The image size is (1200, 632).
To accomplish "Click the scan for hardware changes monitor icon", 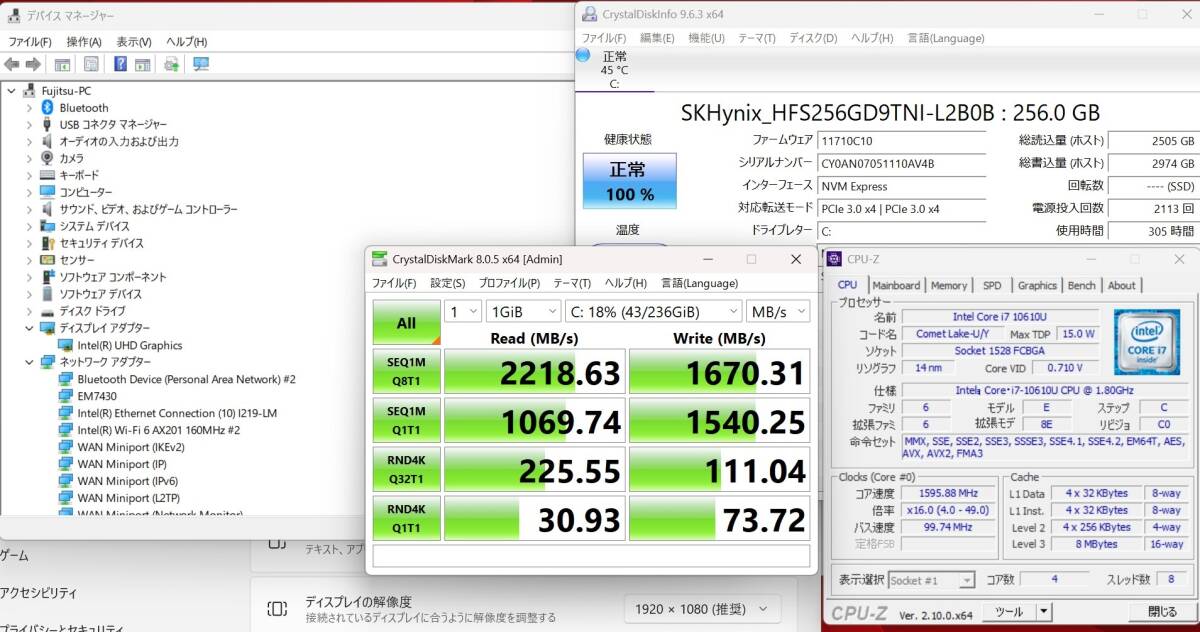I will tap(201, 64).
